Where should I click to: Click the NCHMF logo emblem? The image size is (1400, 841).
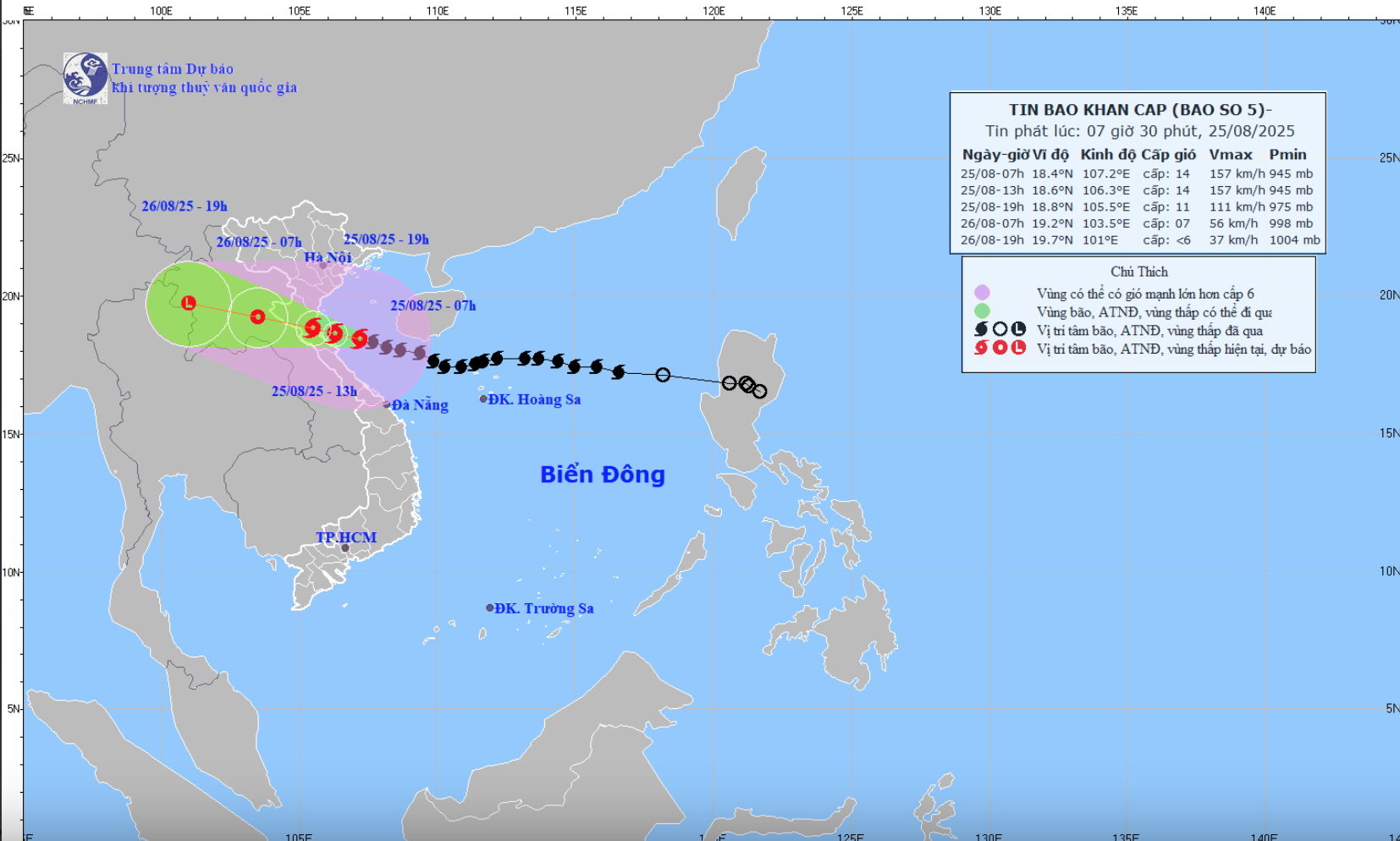[x=85, y=79]
